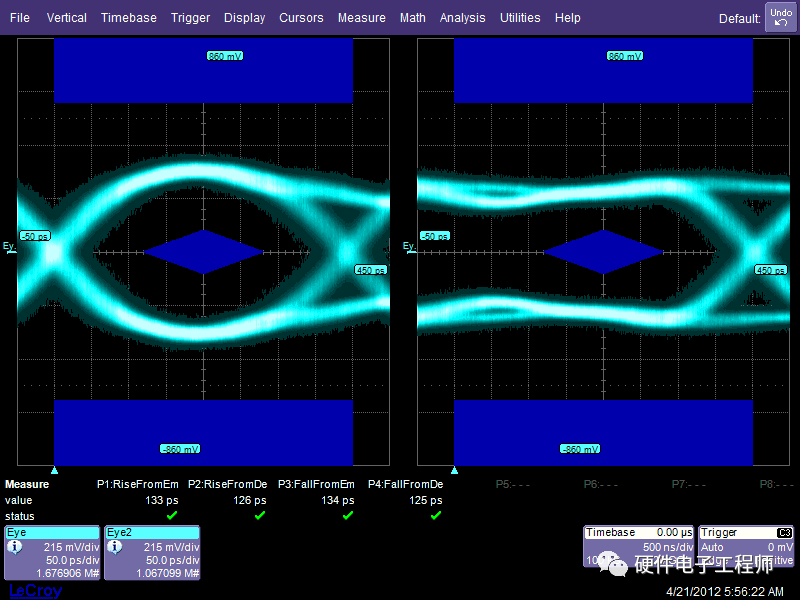Open the Vertical menu
The image size is (800, 600).
(x=66, y=18)
